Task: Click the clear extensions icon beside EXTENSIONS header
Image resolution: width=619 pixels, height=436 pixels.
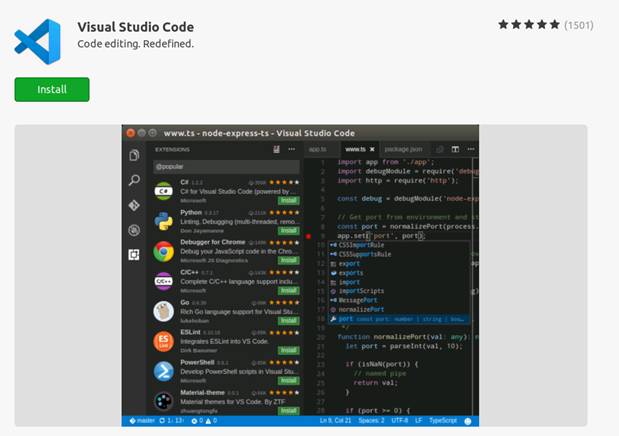Action: pyautogui.click(x=276, y=149)
